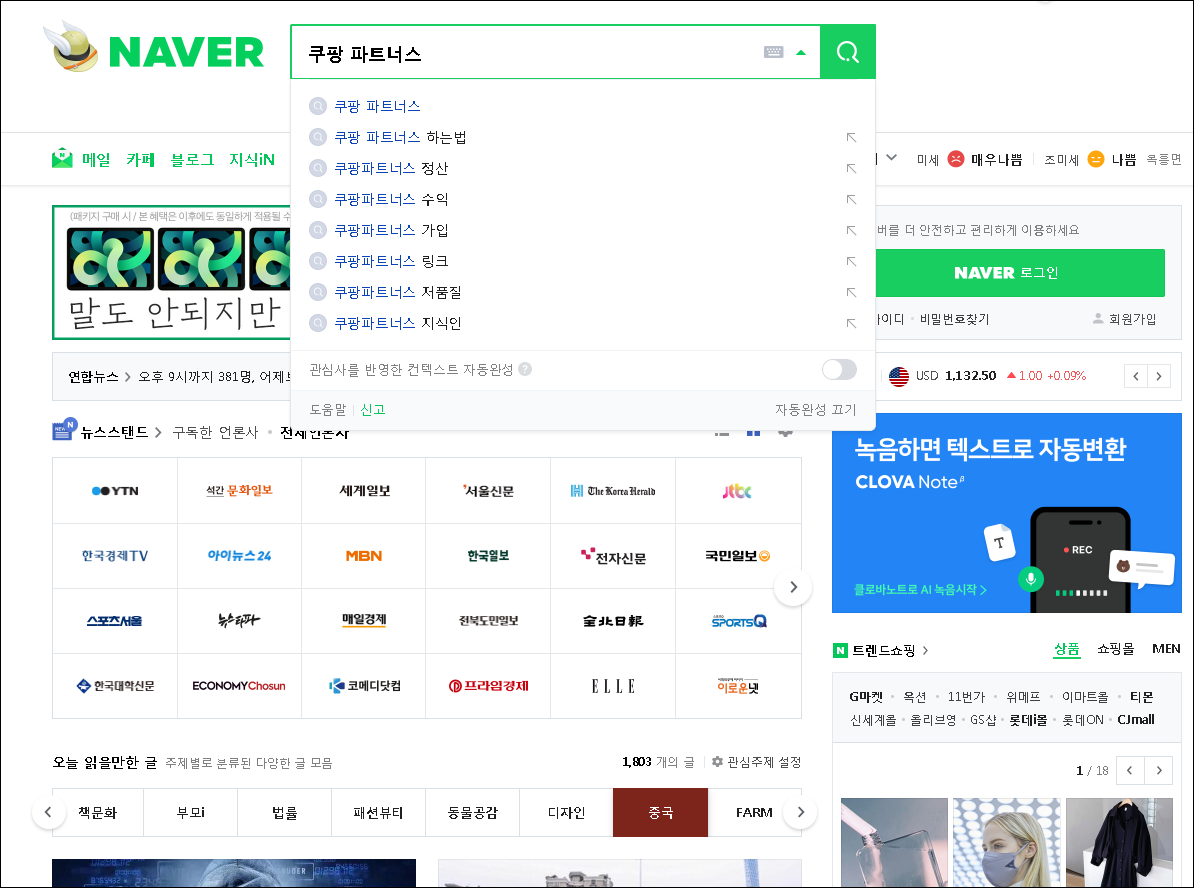
Task: Open G마켓 shopping link
Action: [866, 697]
